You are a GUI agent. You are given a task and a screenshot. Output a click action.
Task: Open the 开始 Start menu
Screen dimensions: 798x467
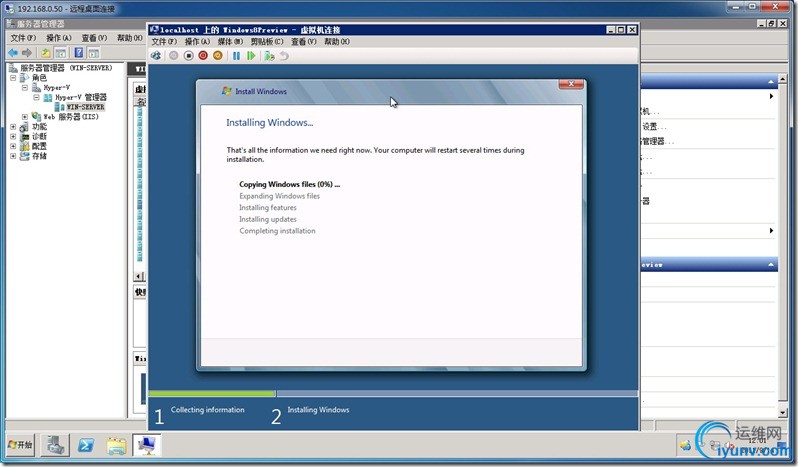20,445
